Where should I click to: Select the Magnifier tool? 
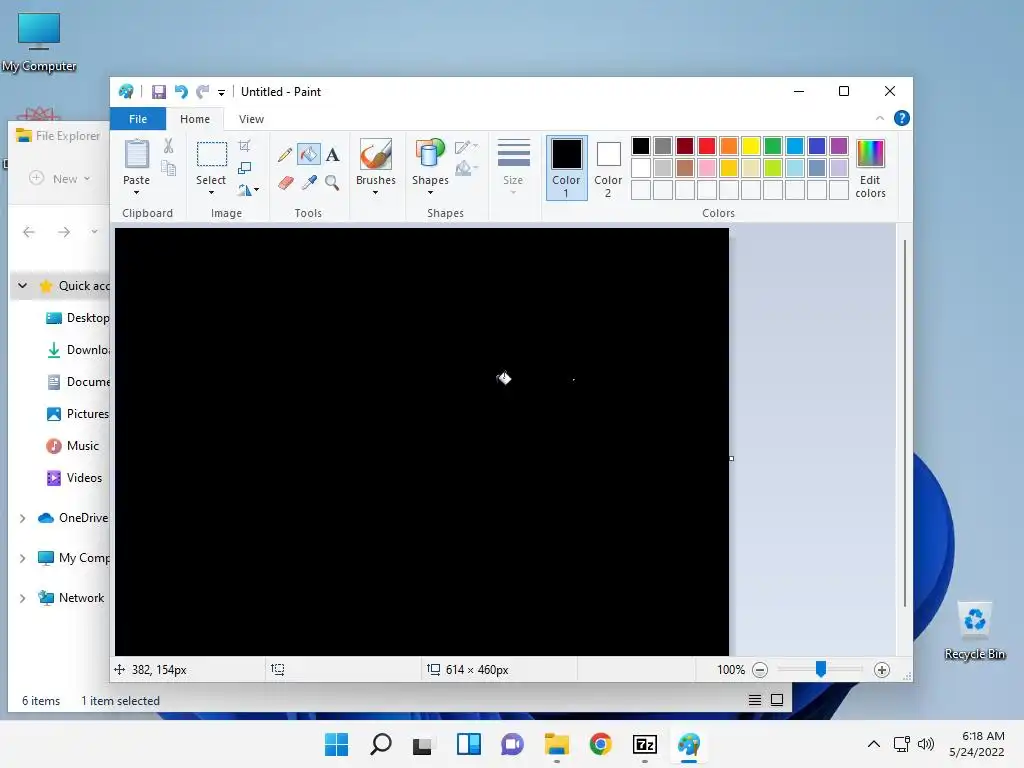click(332, 183)
